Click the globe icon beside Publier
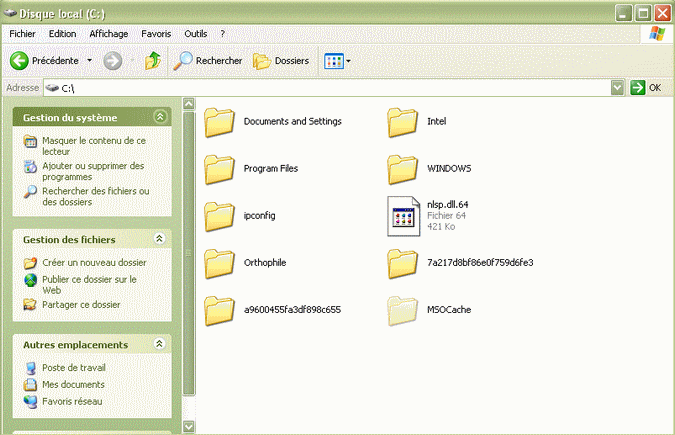675x435 pixels. point(30,280)
